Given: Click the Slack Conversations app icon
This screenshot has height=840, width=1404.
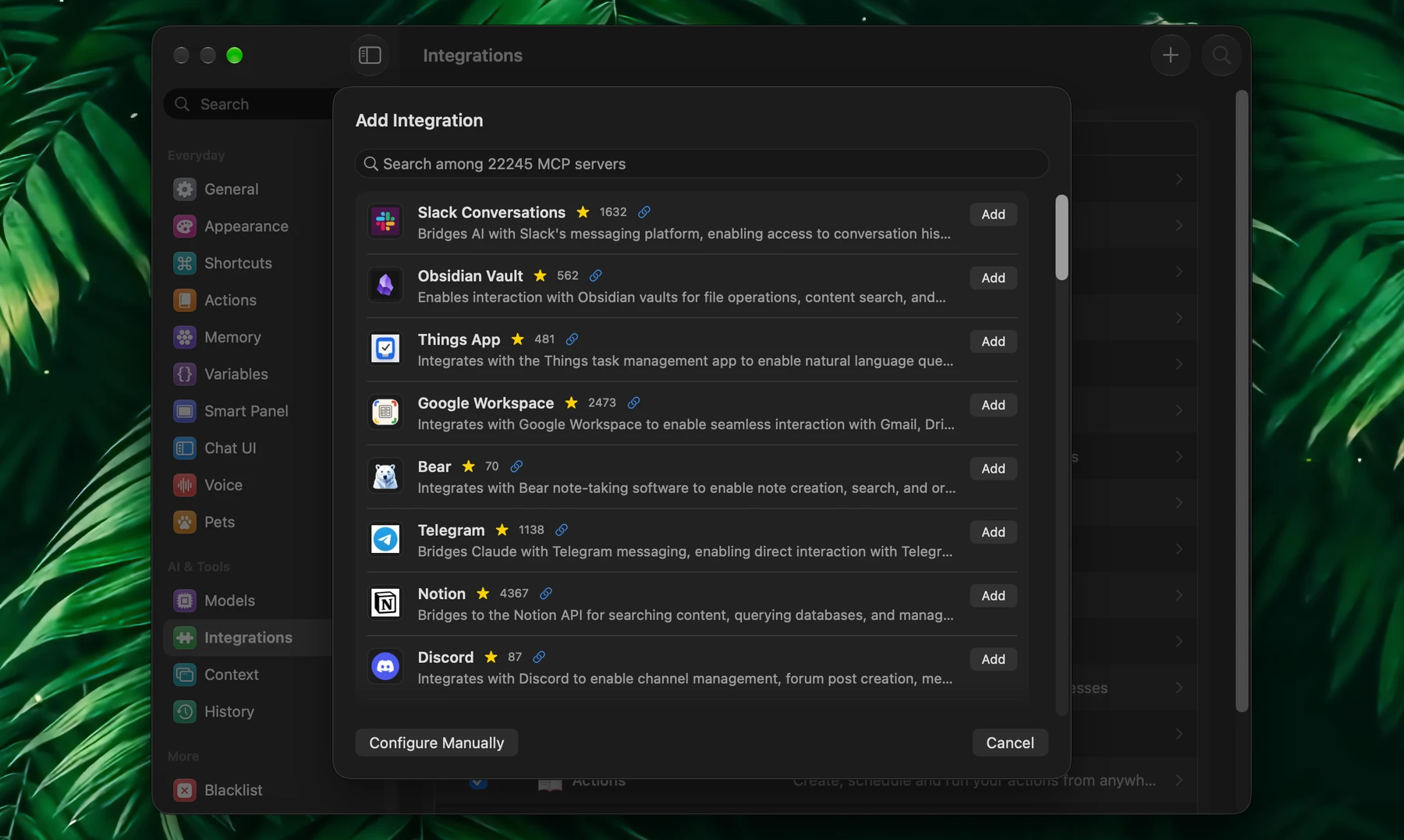Looking at the screenshot, I should [x=385, y=222].
